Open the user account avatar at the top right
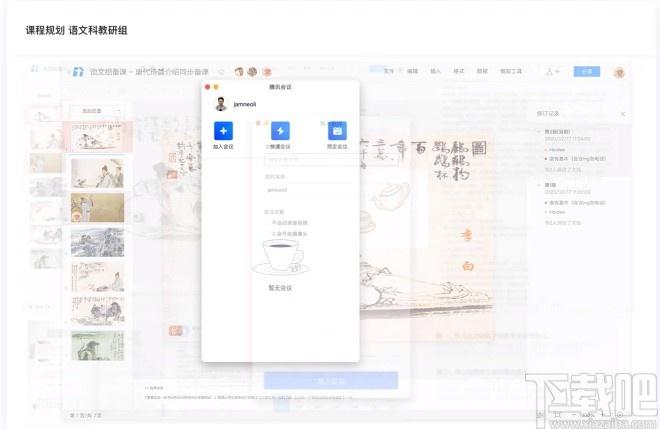The image size is (660, 429). (x=619, y=72)
